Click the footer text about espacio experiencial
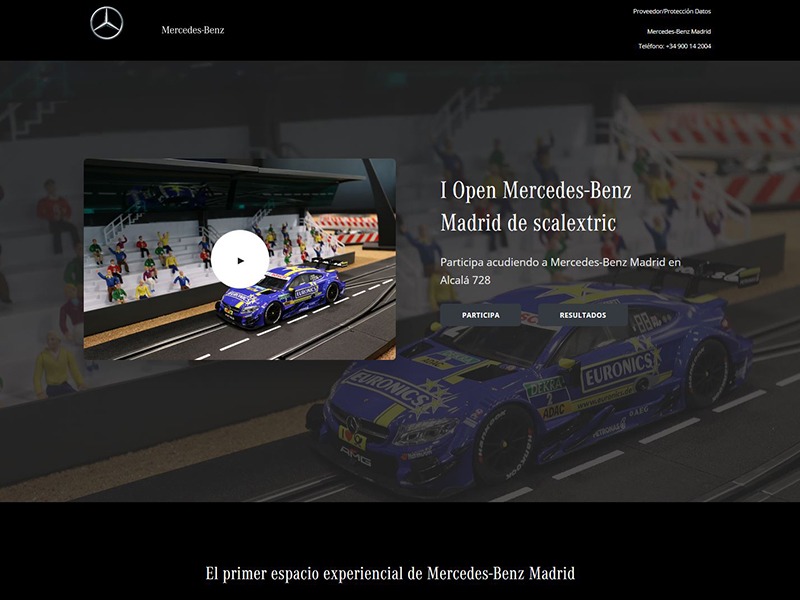Viewport: 800px width, 600px height. point(392,574)
